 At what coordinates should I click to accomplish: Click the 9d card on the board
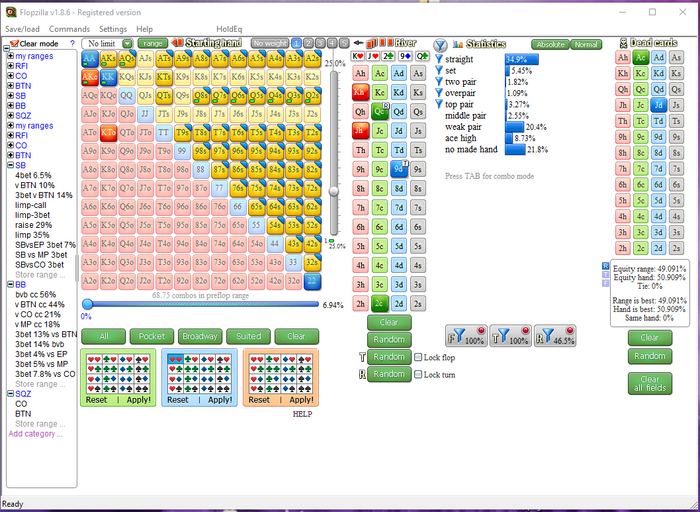(399, 169)
